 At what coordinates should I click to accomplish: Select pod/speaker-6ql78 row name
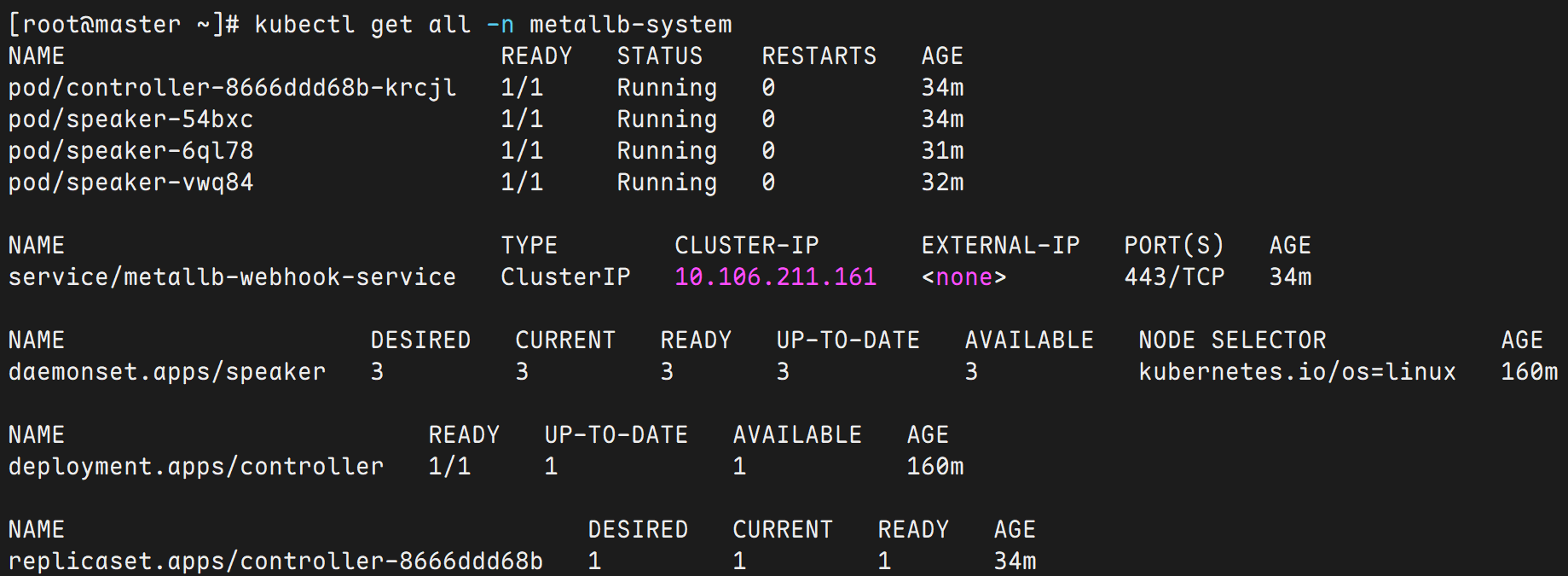pos(130,151)
